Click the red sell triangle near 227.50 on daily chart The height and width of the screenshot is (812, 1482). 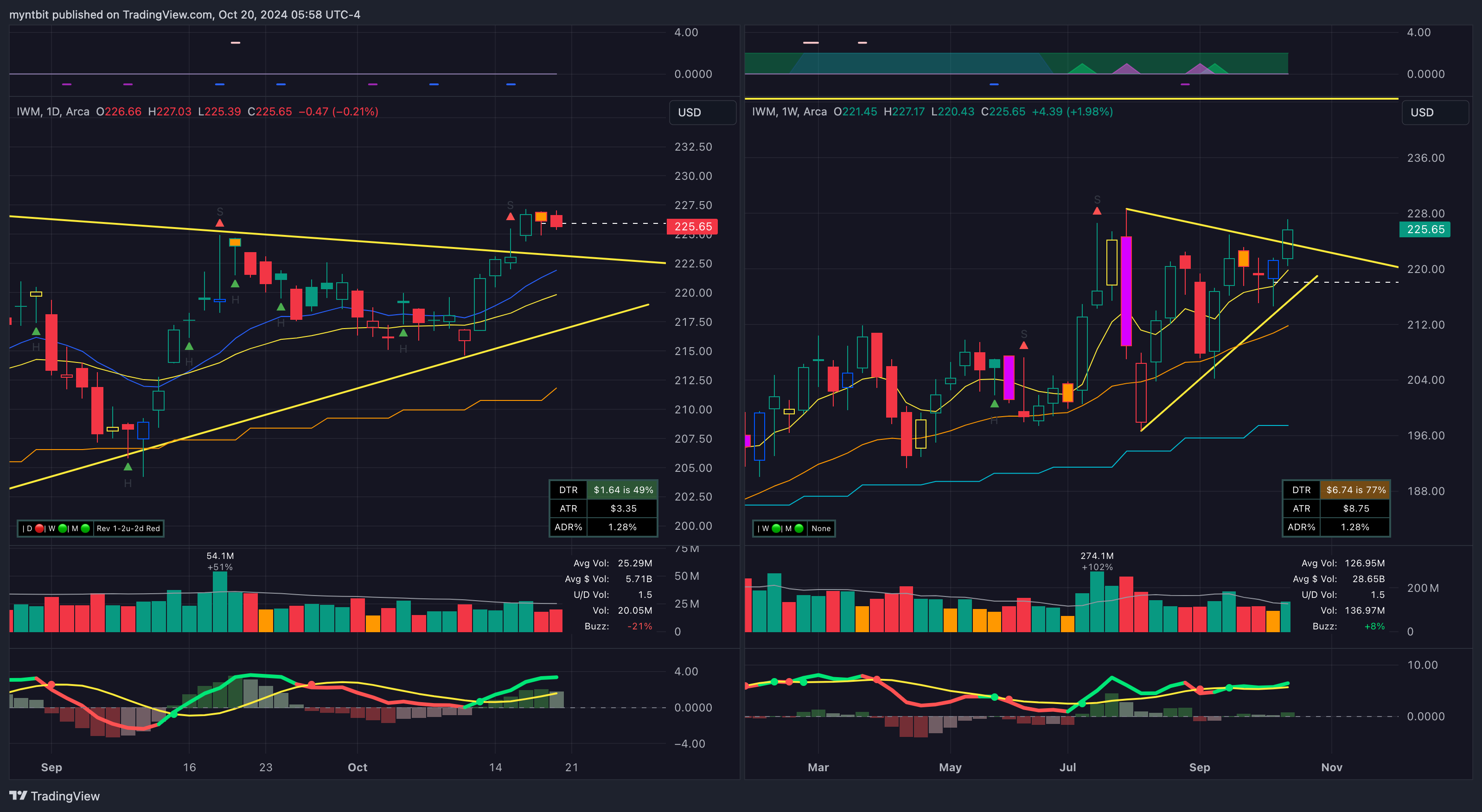pos(510,217)
